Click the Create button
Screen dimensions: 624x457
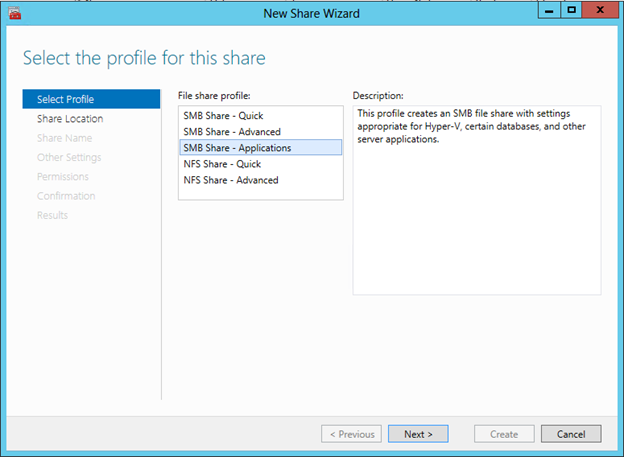pos(504,434)
